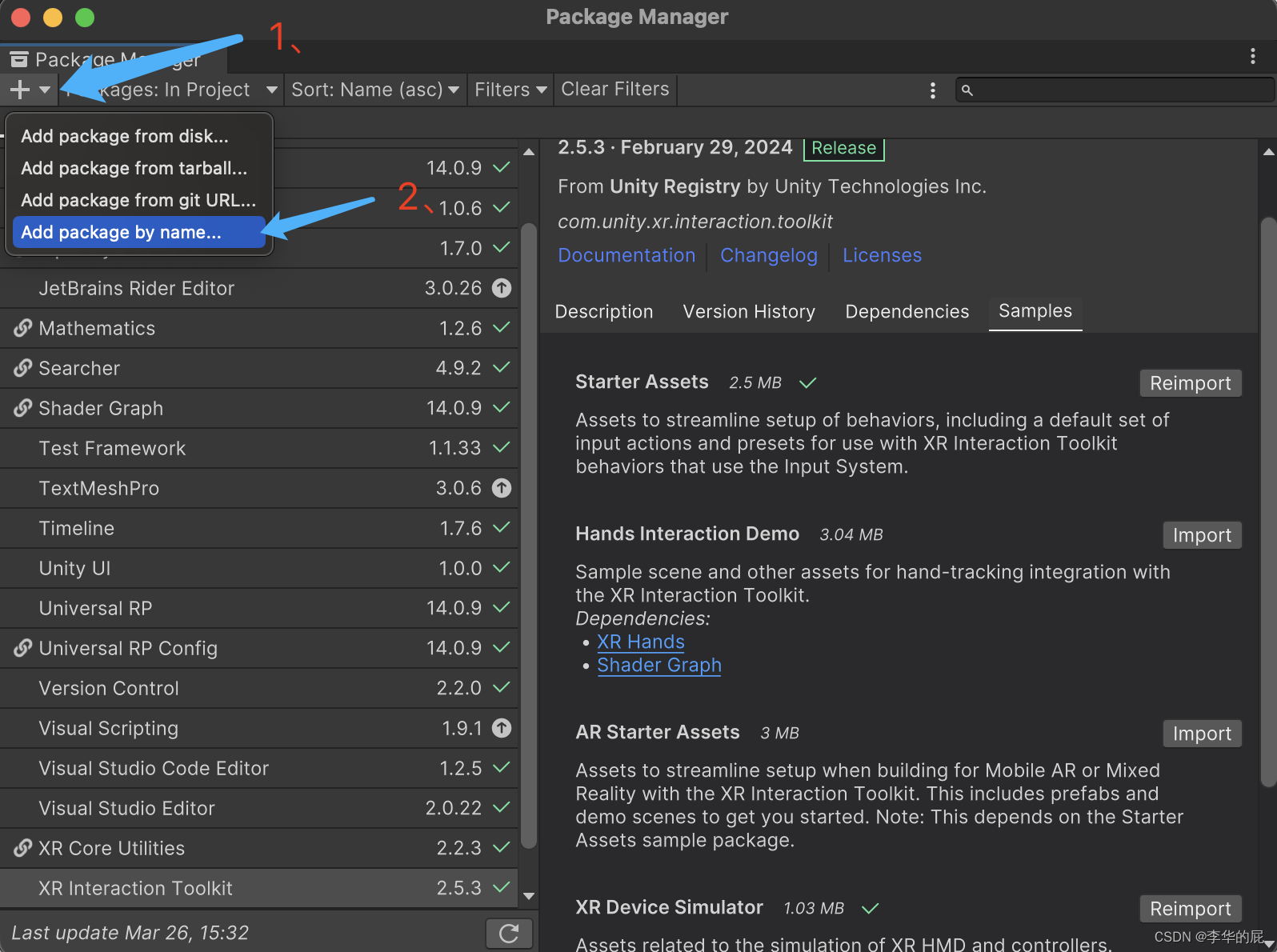This screenshot has height=952, width=1277.
Task: Import the Hands Interaction Demo sample
Action: [1202, 535]
